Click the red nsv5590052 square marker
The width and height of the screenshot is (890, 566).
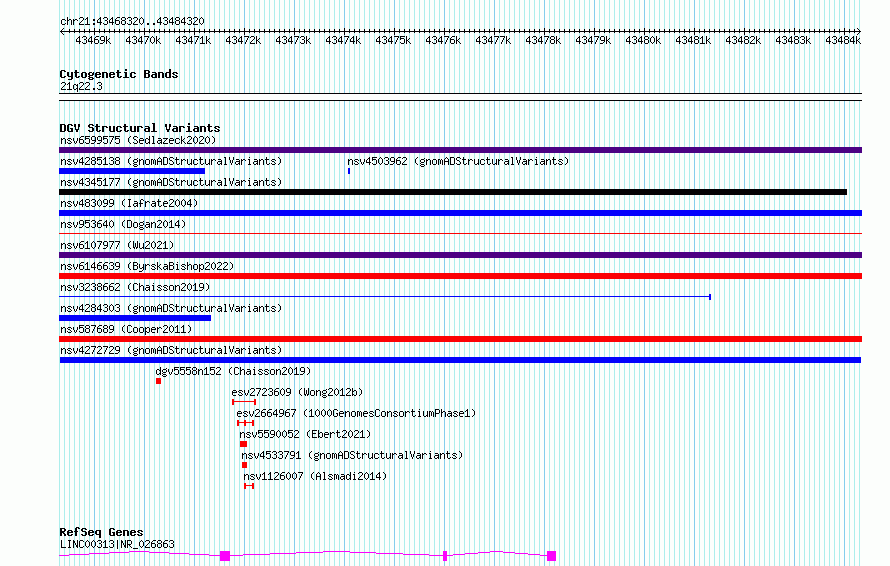[244, 444]
